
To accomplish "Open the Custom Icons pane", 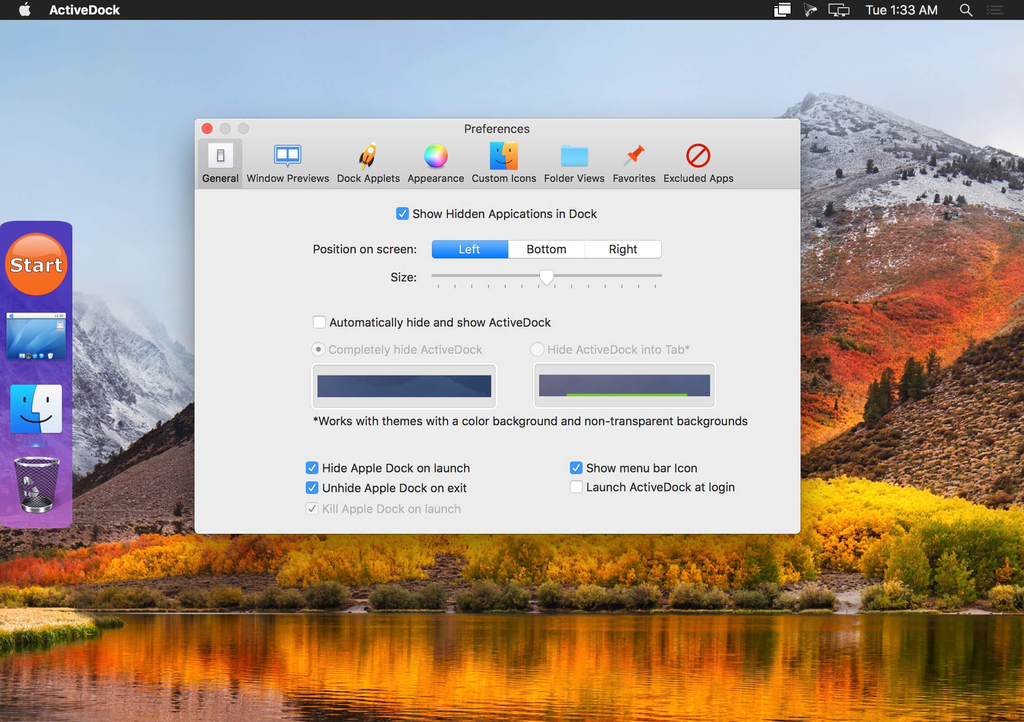I will pos(504,163).
